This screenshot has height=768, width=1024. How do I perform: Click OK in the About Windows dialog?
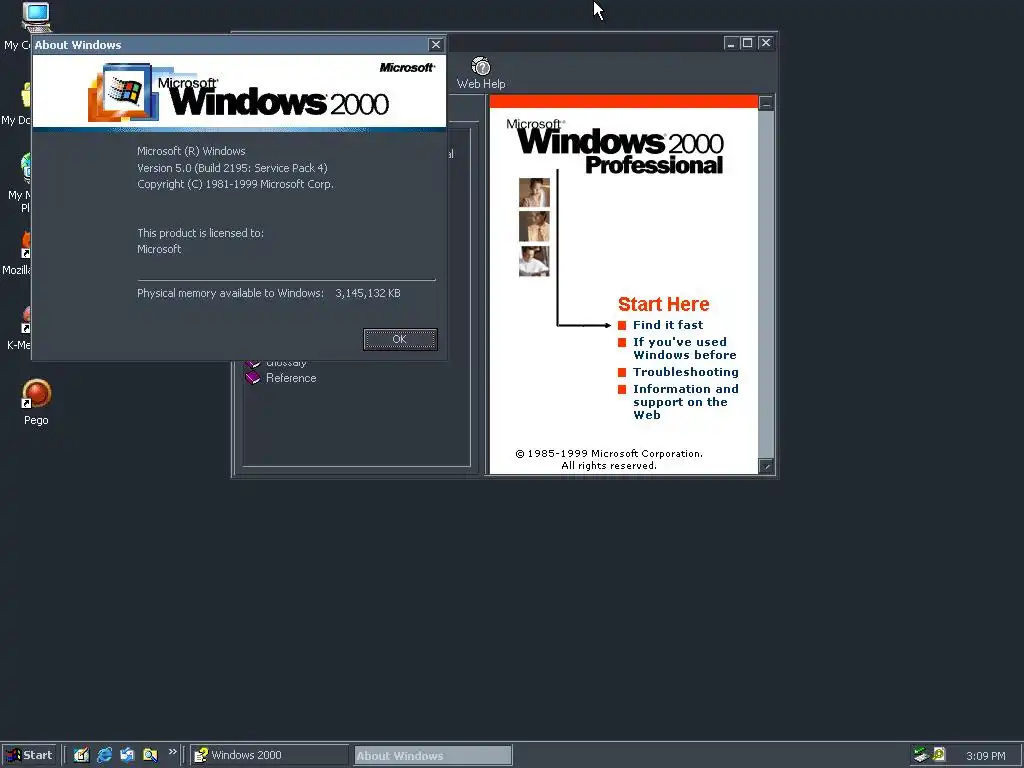(400, 339)
